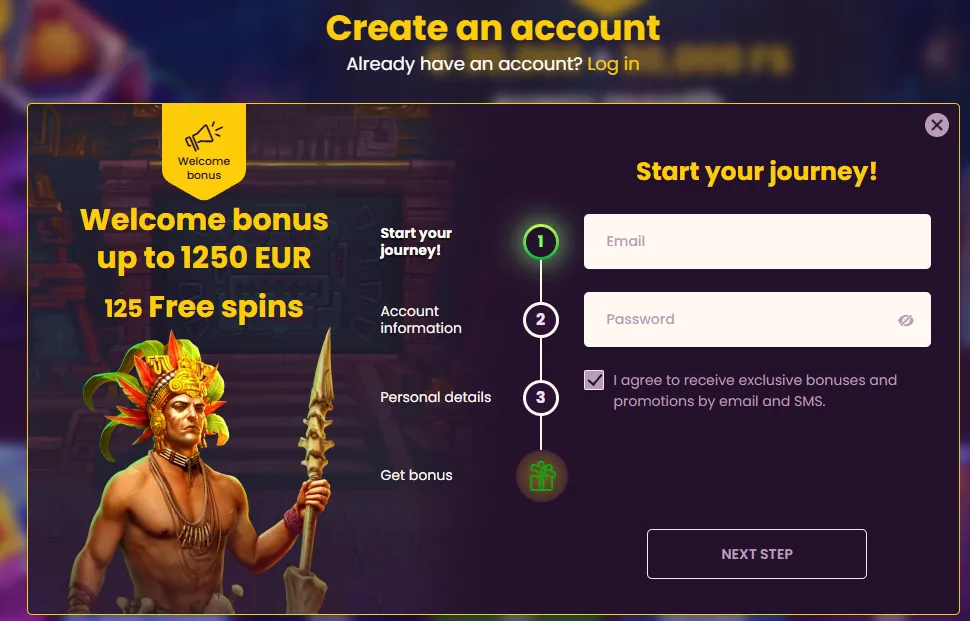The image size is (970, 621).
Task: Click the Start your journey step label
Action: [x=416, y=242]
